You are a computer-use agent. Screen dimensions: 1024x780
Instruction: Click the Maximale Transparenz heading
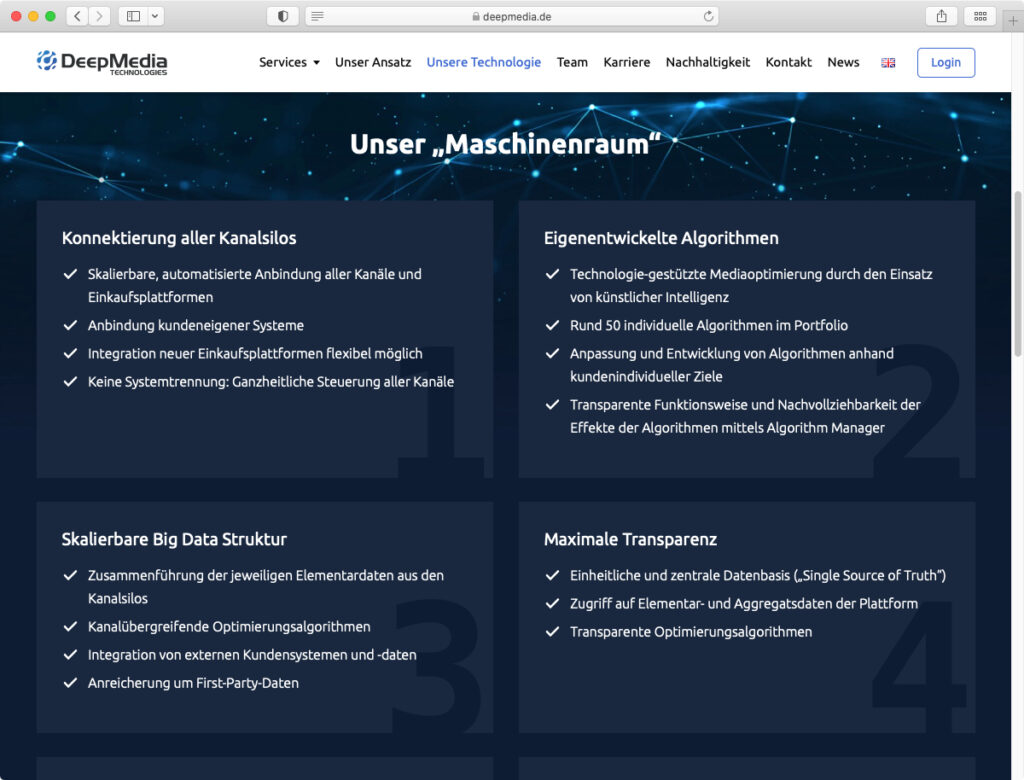point(630,539)
